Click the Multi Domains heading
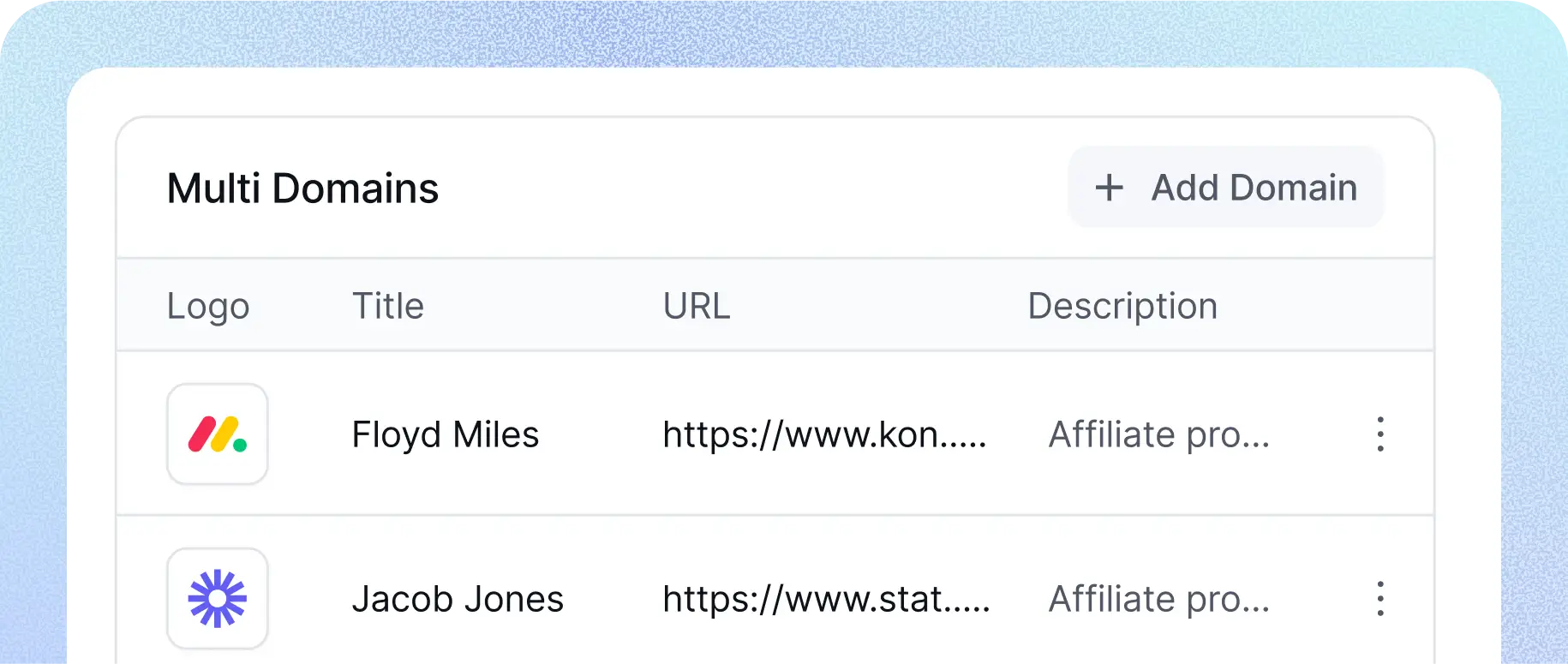Screen dimensions: 1568x664 click(302, 188)
